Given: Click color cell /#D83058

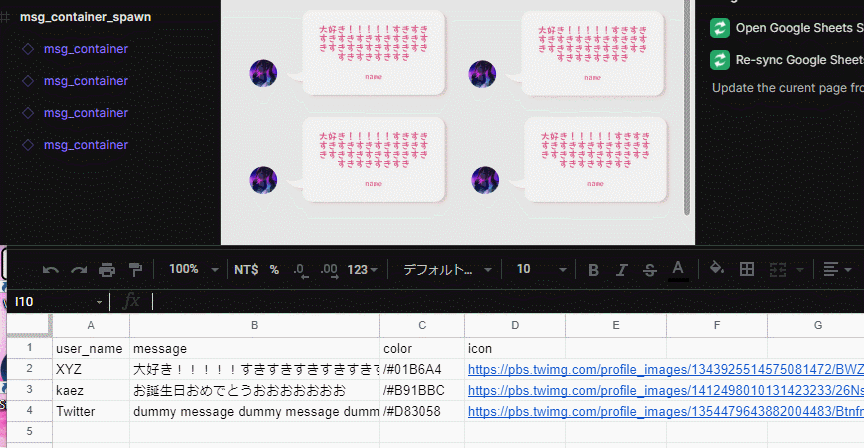Looking at the screenshot, I should pyautogui.click(x=422, y=411).
